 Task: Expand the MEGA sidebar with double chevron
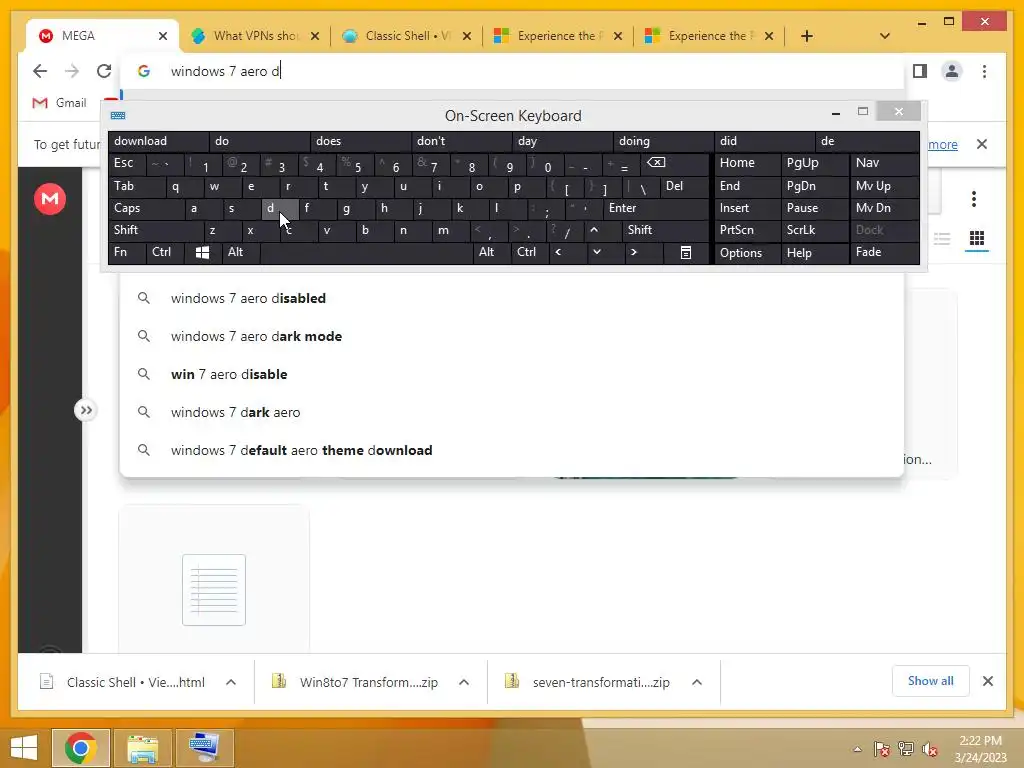click(86, 411)
